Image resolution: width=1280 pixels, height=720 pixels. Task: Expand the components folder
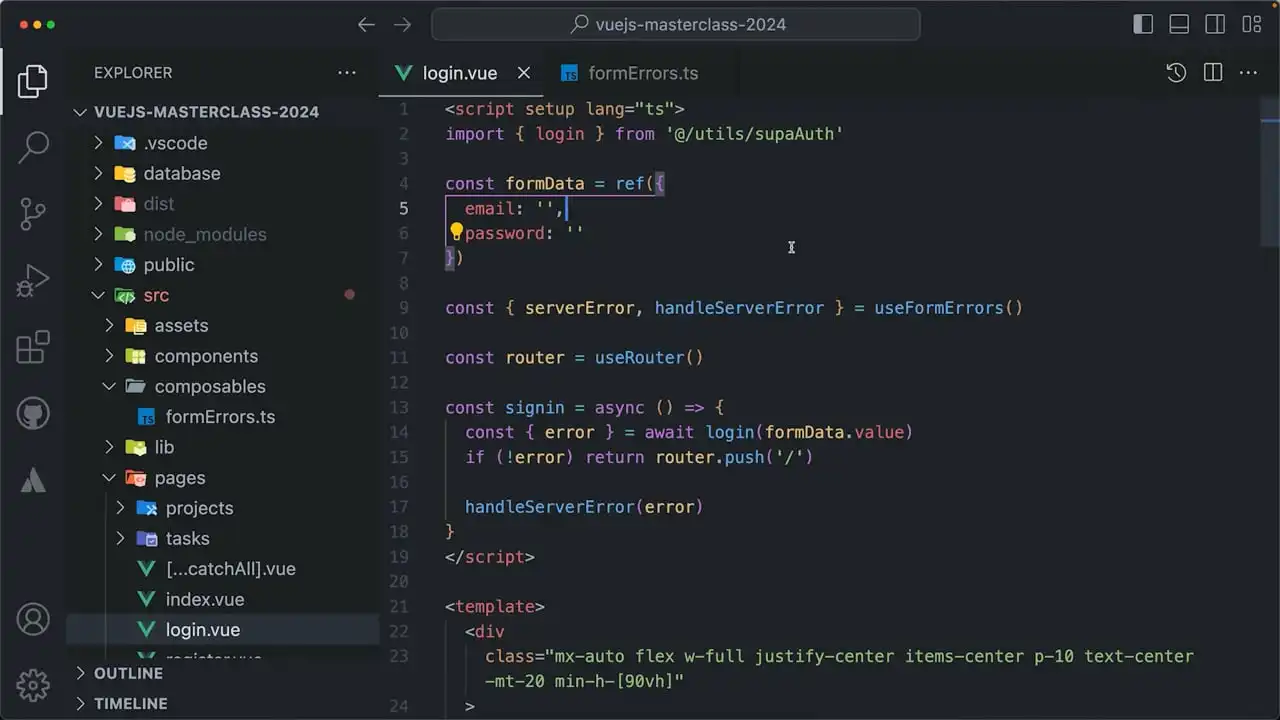109,356
